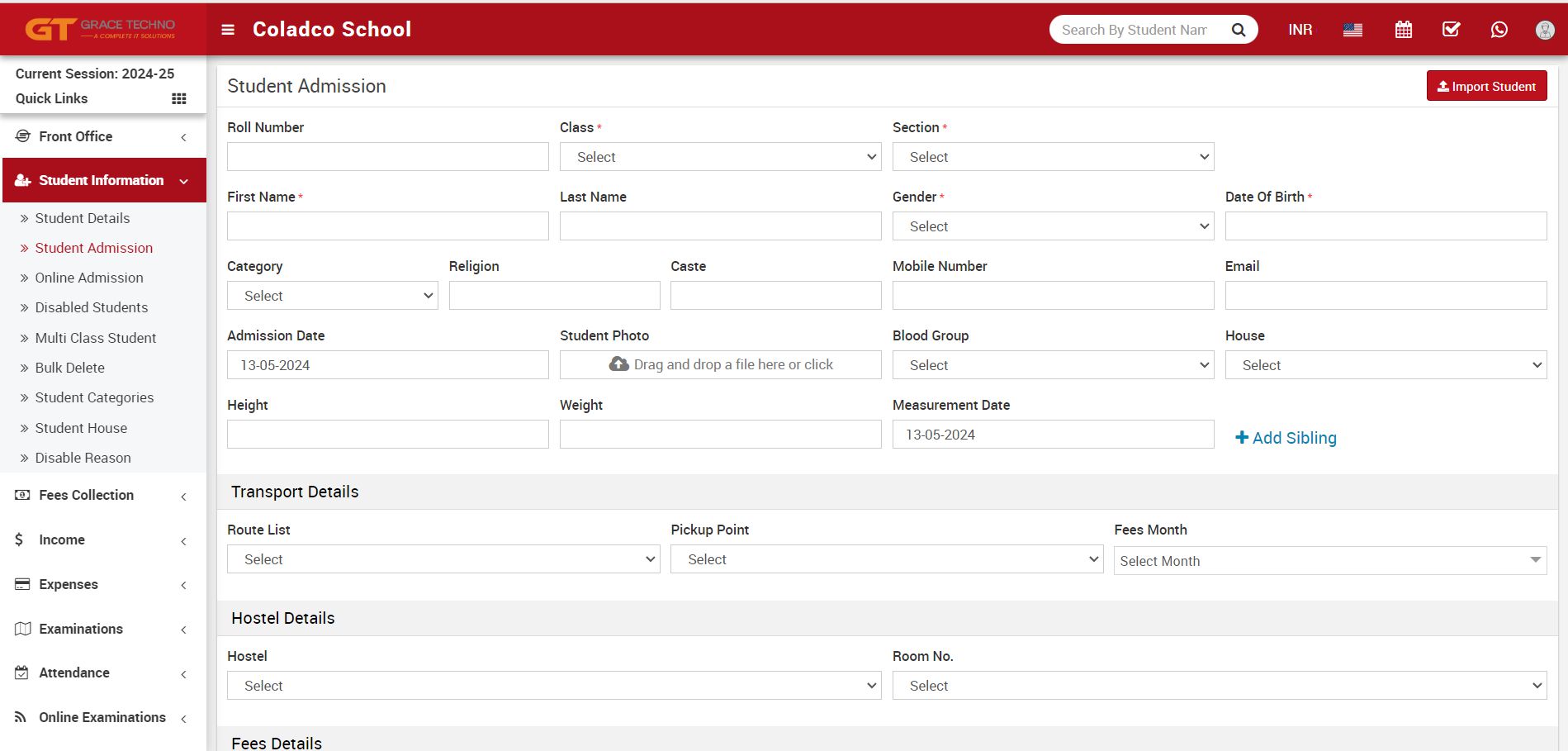This screenshot has width=1568, height=751.
Task: Open Online Admission menu item
Action: tap(89, 278)
